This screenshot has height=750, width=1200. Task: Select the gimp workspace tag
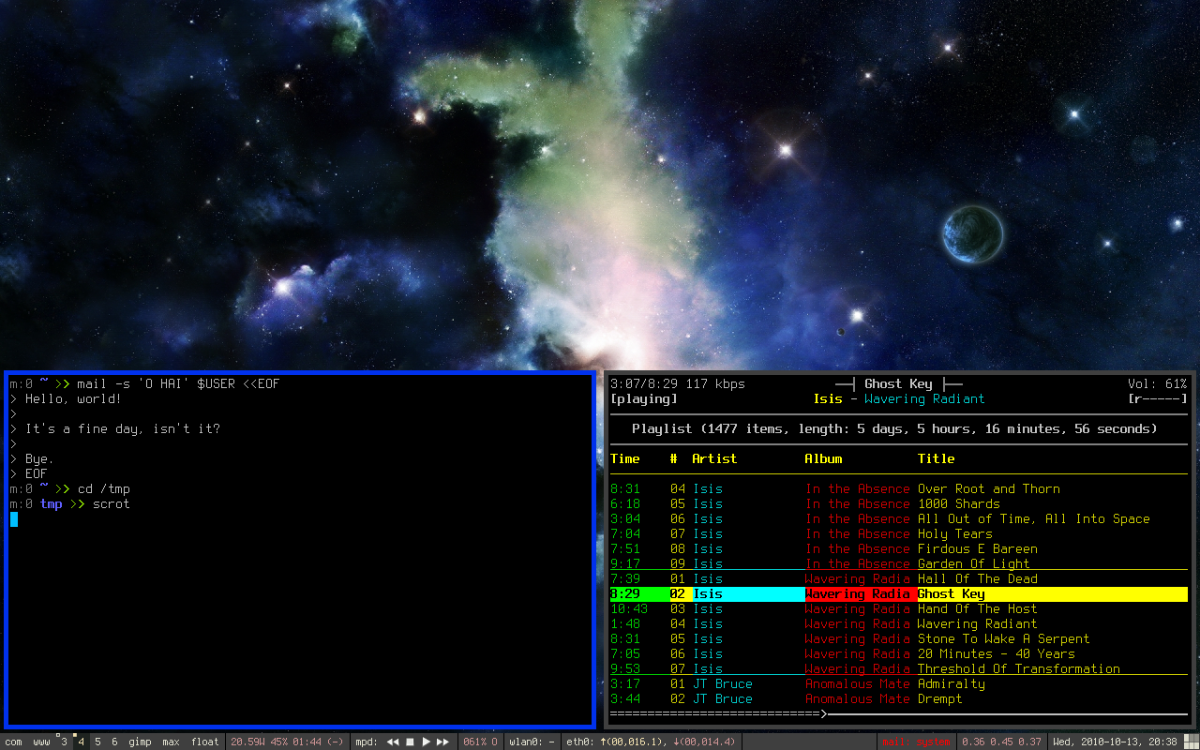140,742
